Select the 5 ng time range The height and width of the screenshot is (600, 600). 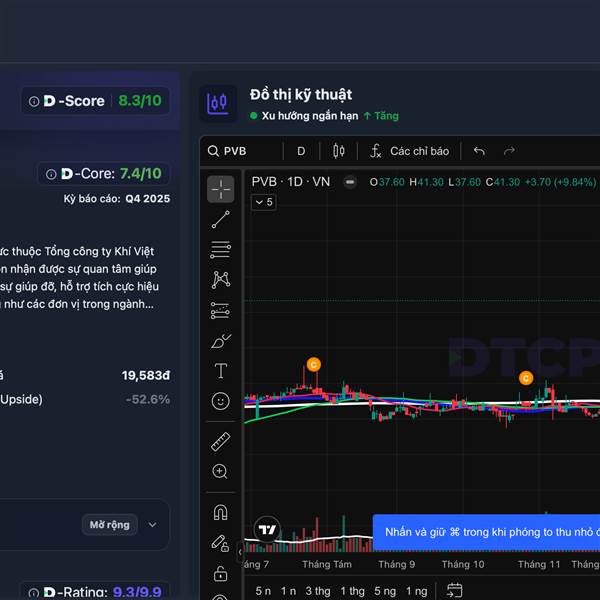point(385,591)
